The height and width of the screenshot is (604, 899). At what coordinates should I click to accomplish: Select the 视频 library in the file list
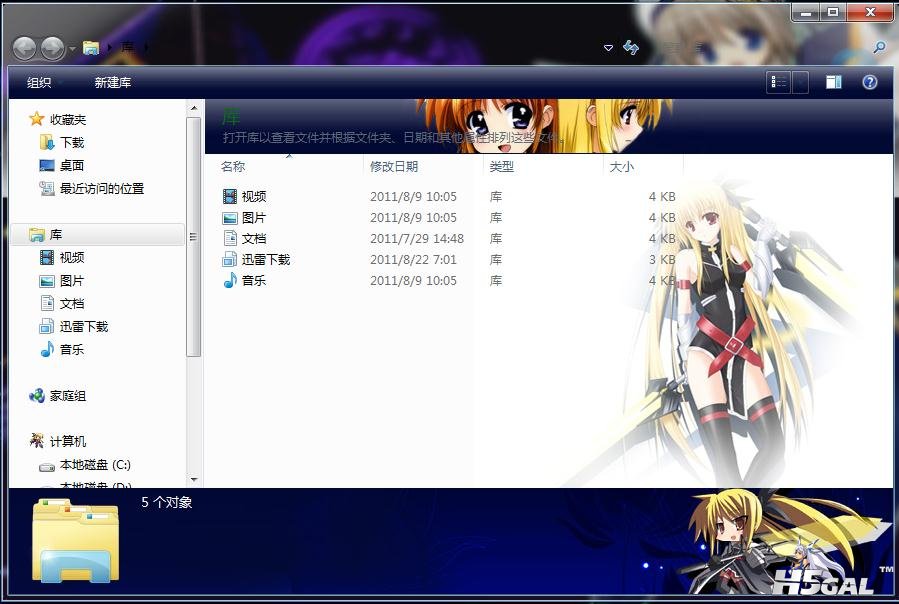(x=254, y=197)
